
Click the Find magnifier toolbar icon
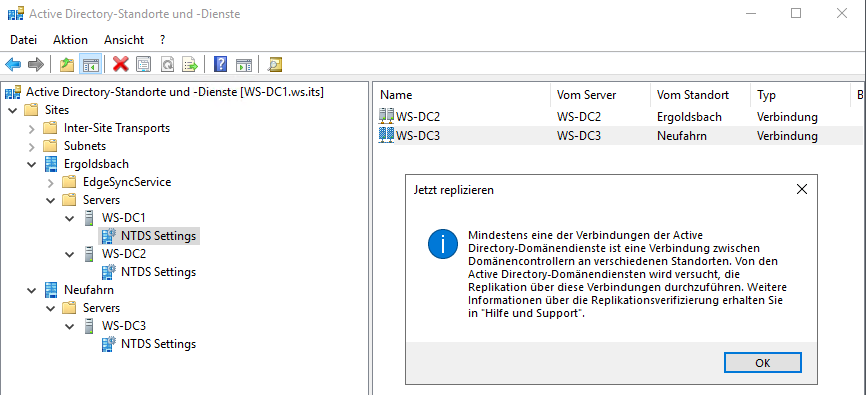[x=274, y=65]
